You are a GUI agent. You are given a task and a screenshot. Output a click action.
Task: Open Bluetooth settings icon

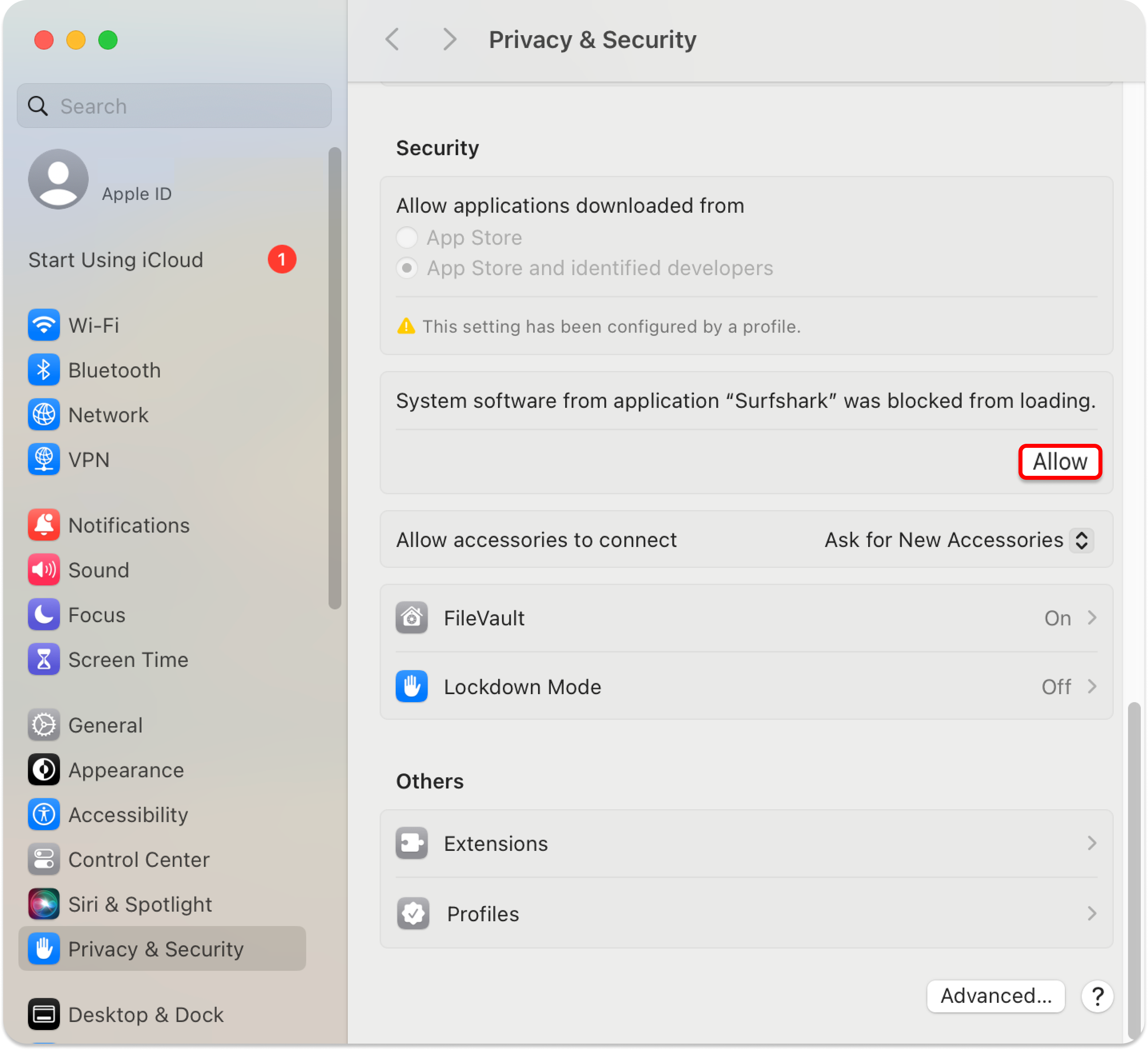click(x=44, y=370)
